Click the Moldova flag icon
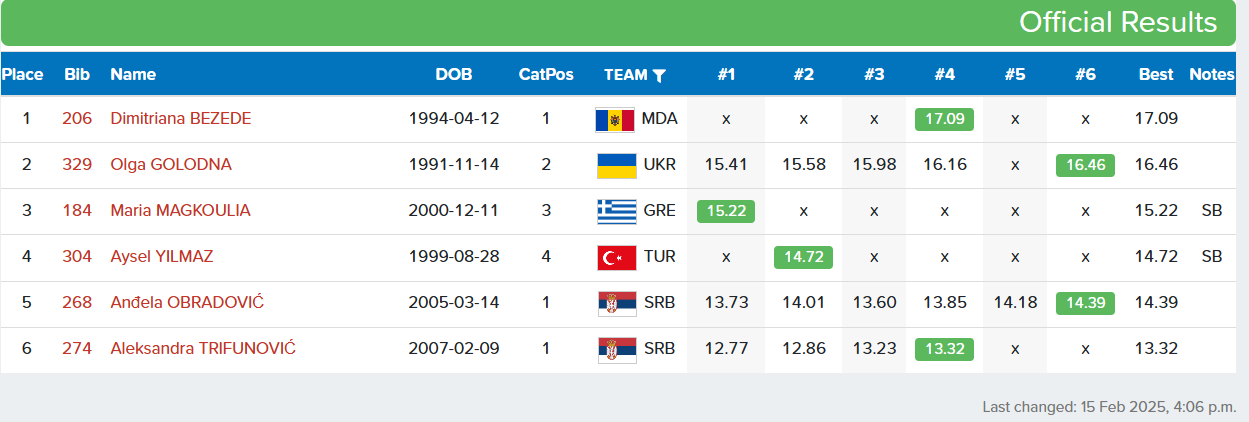This screenshot has width=1249, height=422. point(615,119)
